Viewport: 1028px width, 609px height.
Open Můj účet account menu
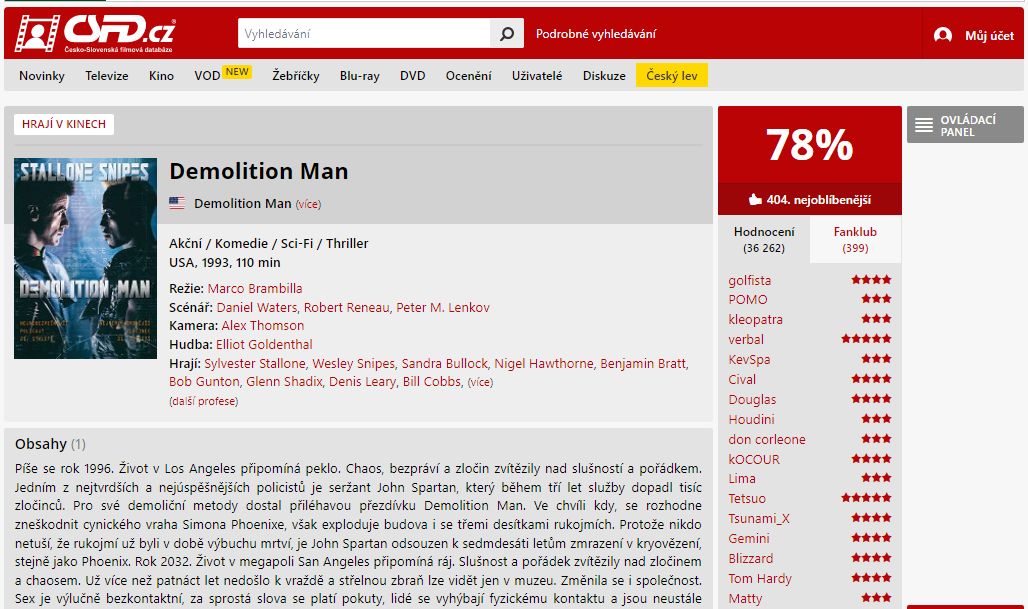point(989,35)
